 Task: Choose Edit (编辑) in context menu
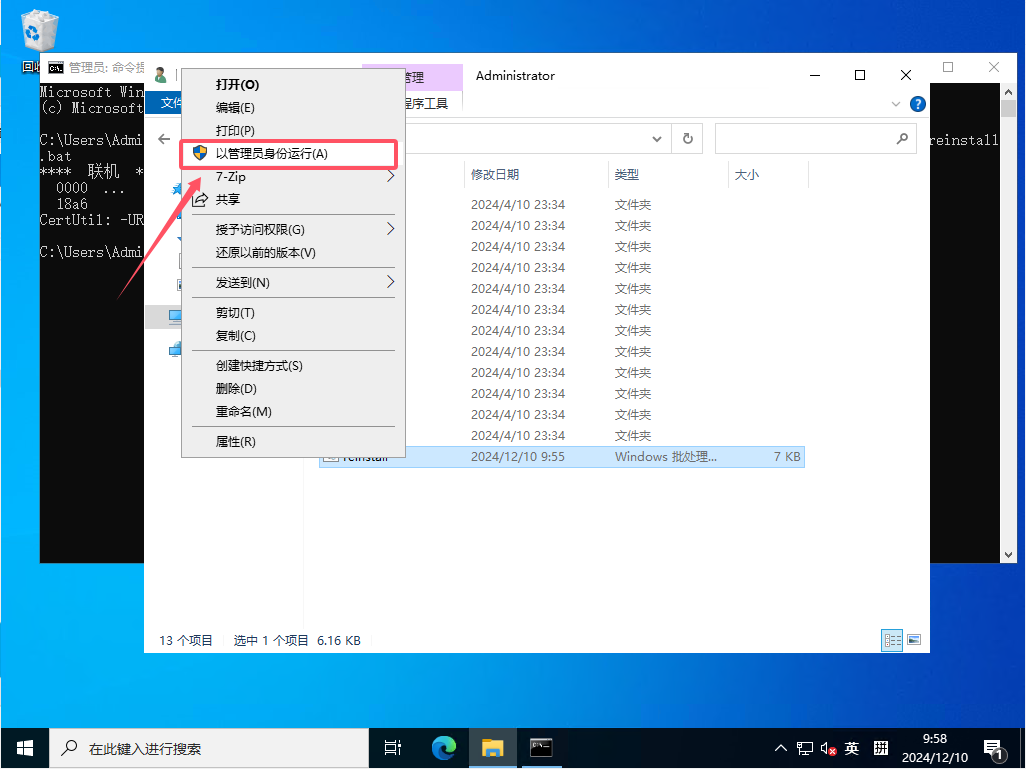click(292, 107)
